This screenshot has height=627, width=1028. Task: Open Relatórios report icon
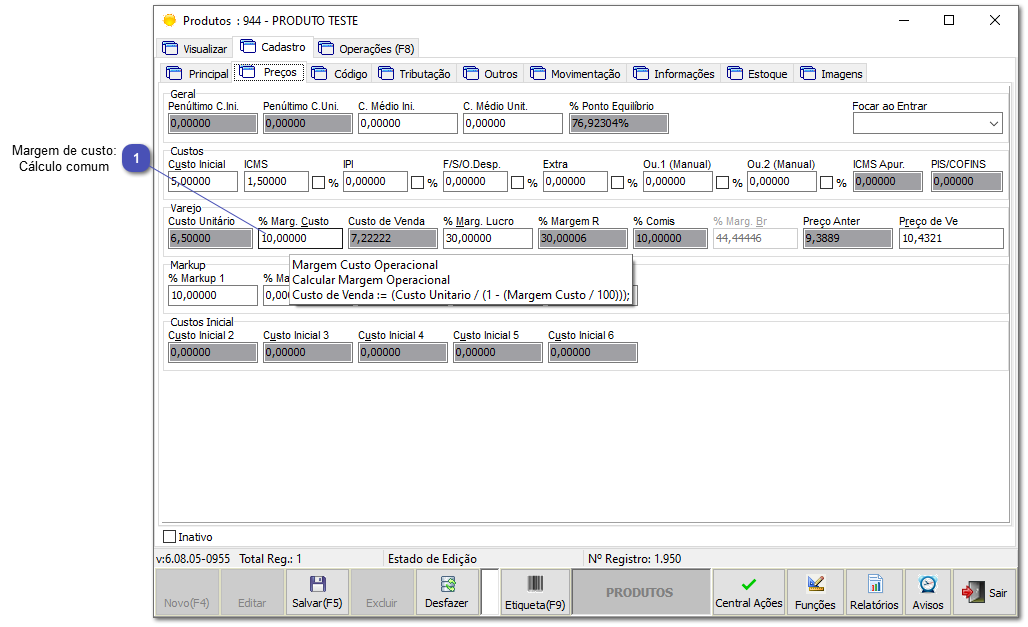(874, 584)
